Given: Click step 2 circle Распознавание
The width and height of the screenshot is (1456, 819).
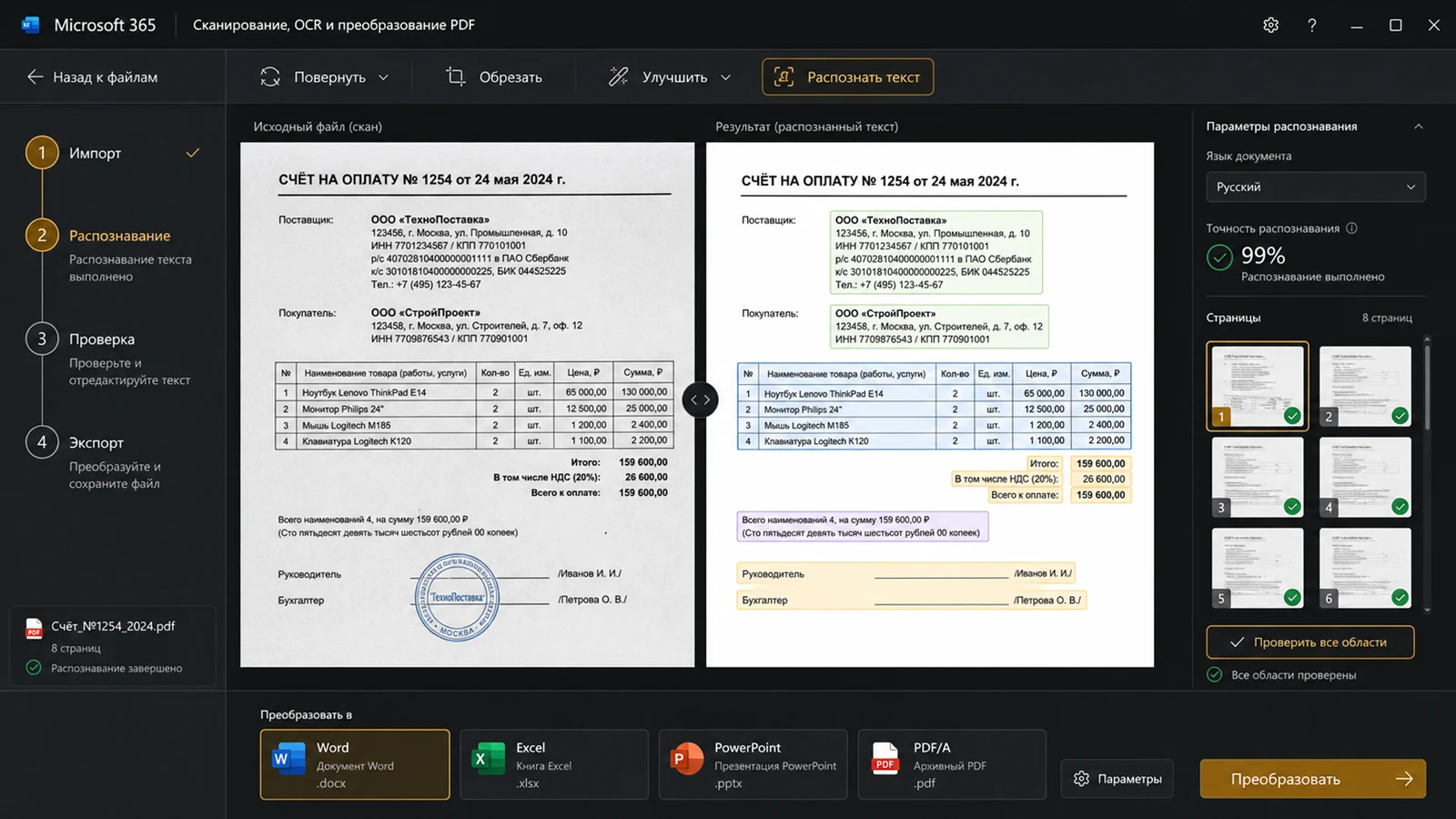Looking at the screenshot, I should [x=42, y=236].
